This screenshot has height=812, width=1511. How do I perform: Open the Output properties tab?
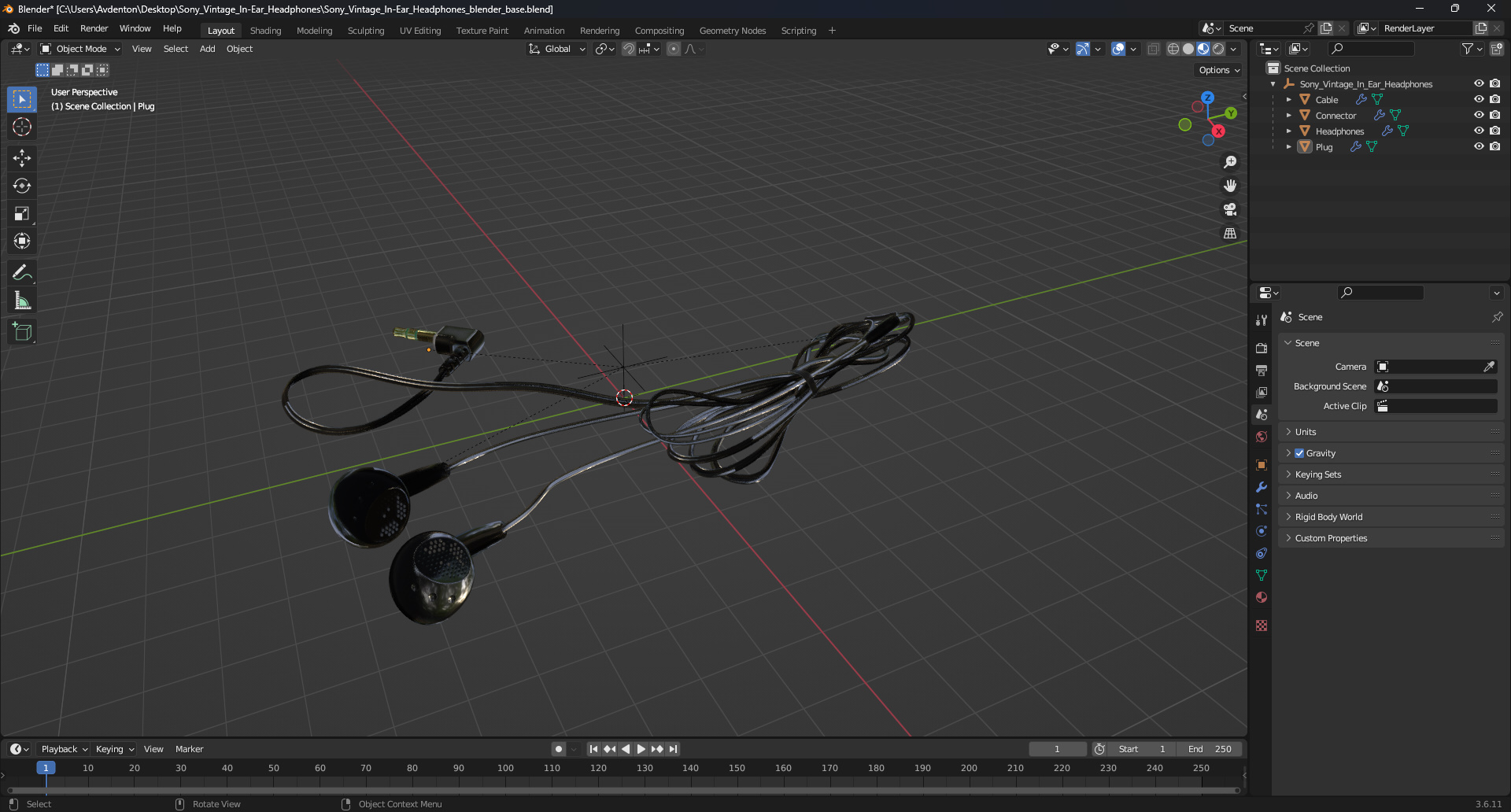[1262, 370]
